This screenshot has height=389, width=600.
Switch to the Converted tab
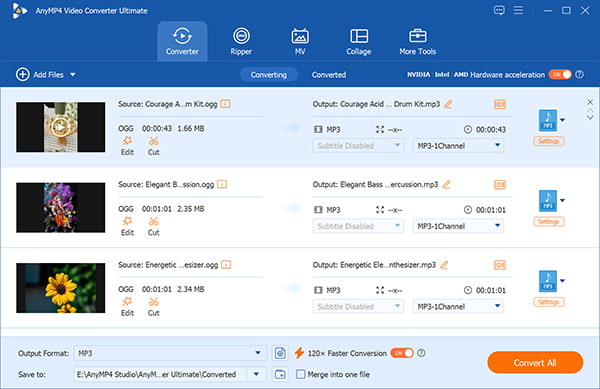point(329,75)
